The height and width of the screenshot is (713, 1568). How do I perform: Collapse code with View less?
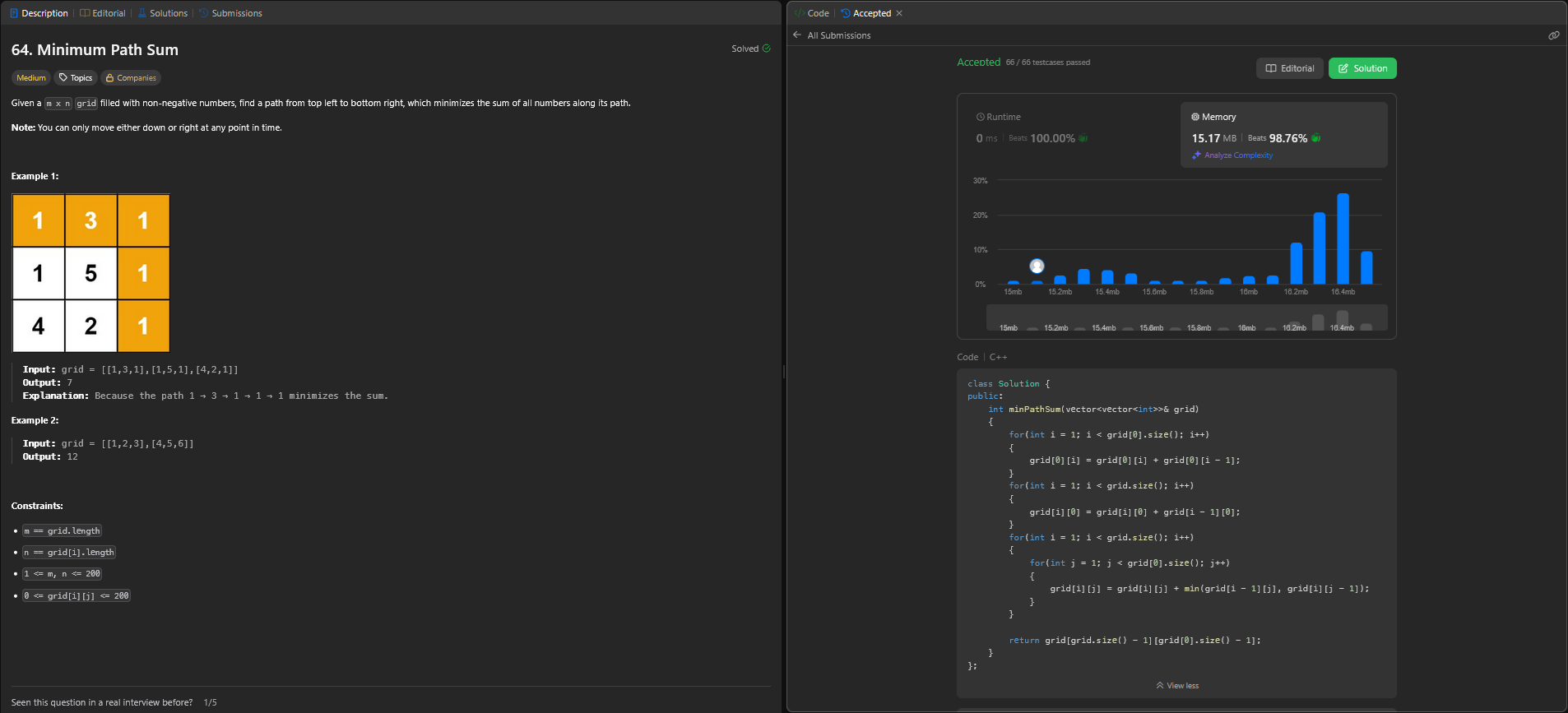tap(1176, 686)
